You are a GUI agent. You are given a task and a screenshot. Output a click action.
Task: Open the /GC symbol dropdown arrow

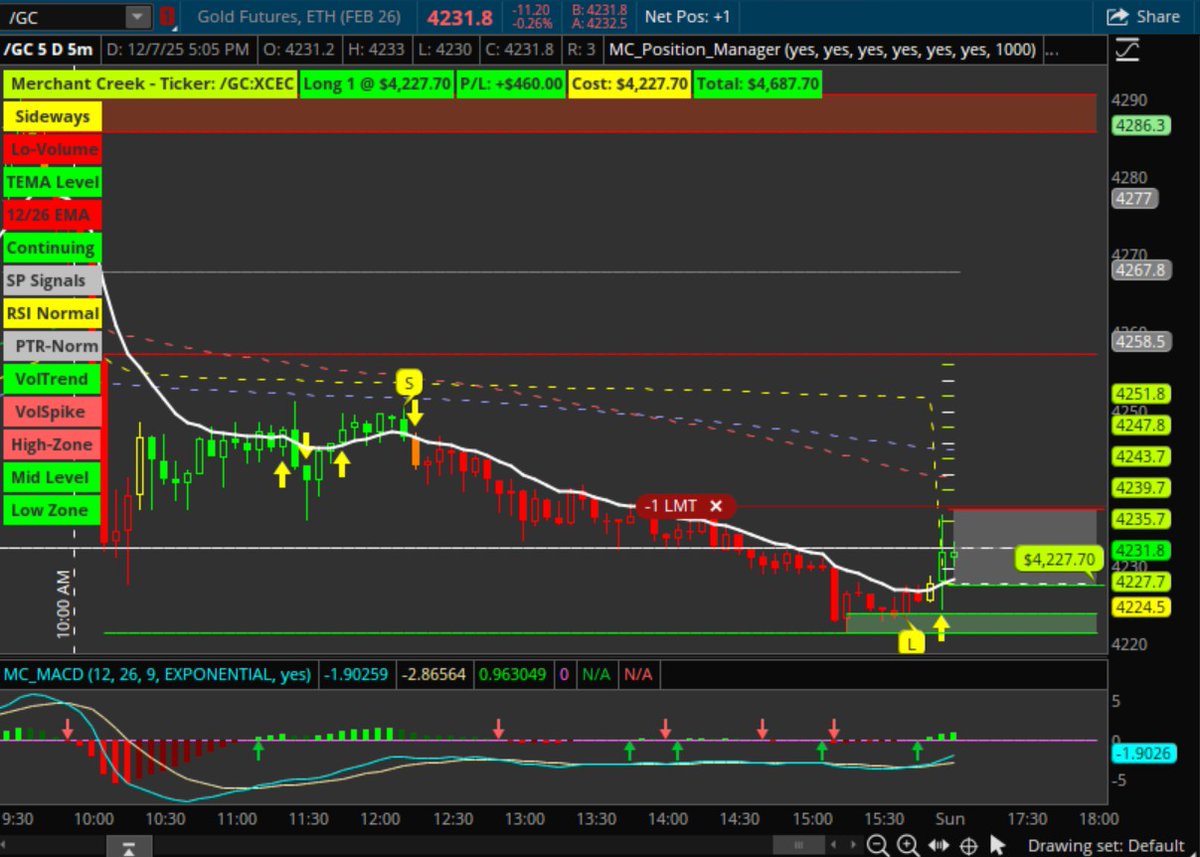(x=137, y=17)
